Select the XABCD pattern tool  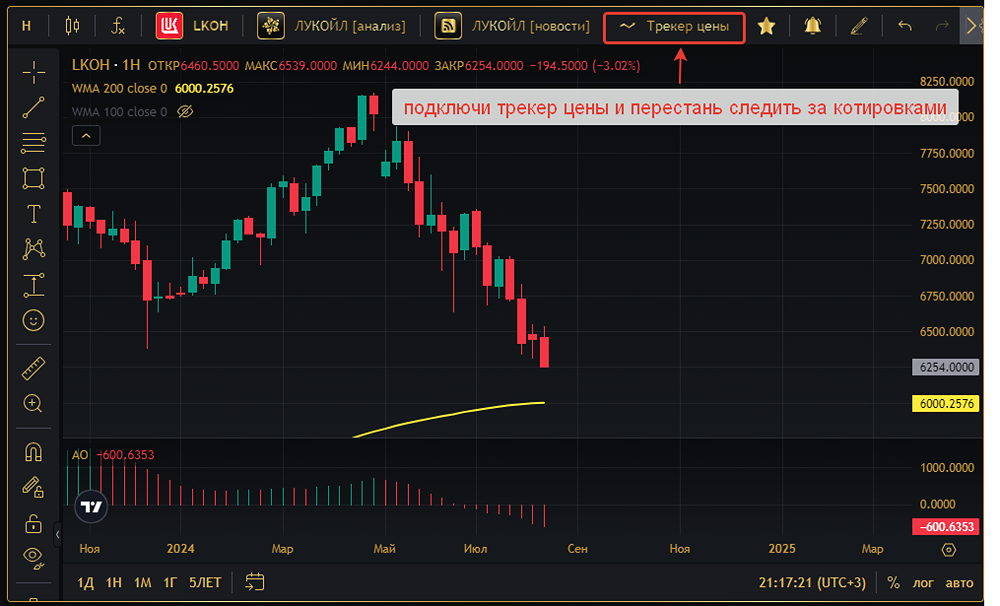click(34, 249)
